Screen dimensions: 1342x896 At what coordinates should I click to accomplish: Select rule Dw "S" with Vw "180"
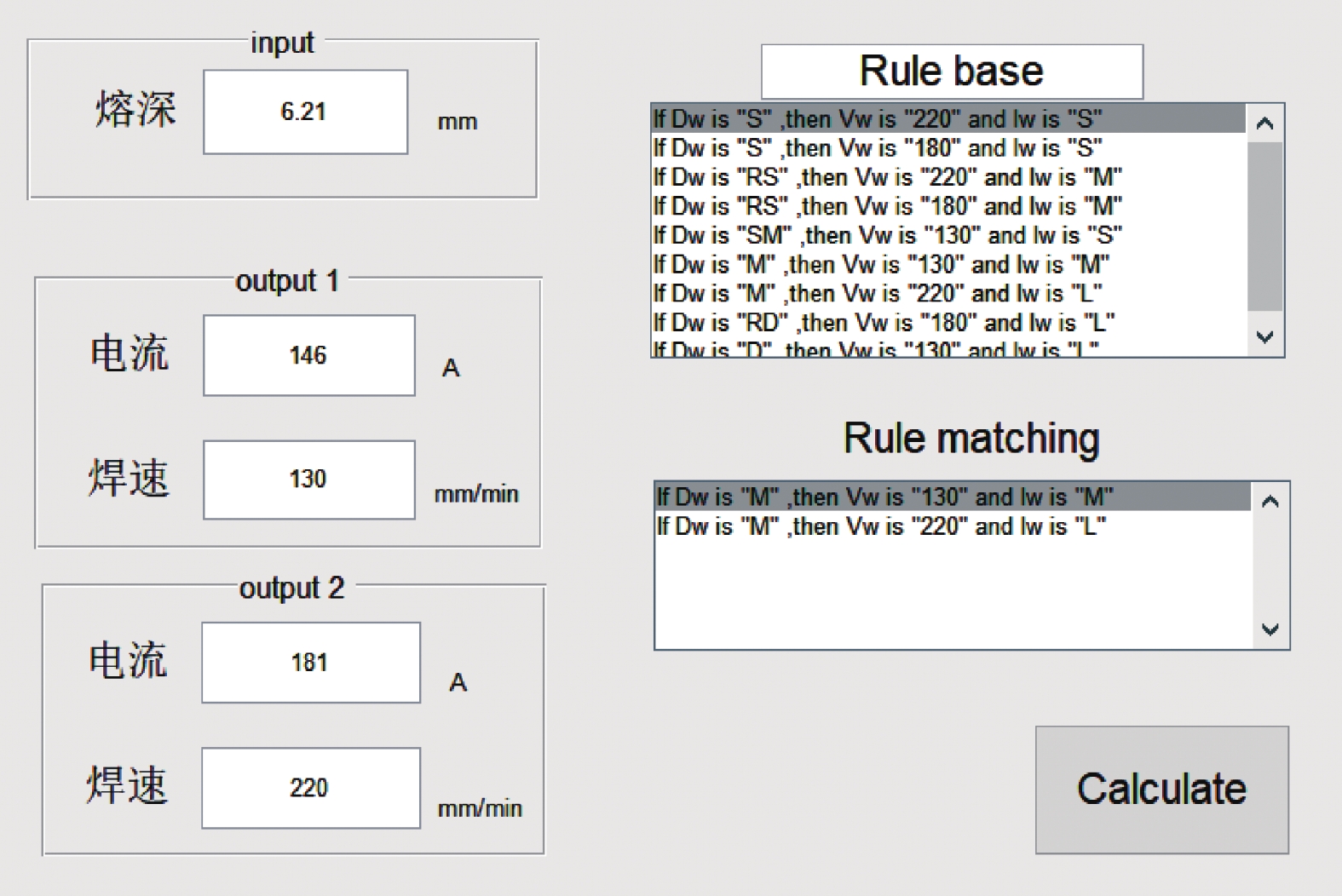[878, 148]
